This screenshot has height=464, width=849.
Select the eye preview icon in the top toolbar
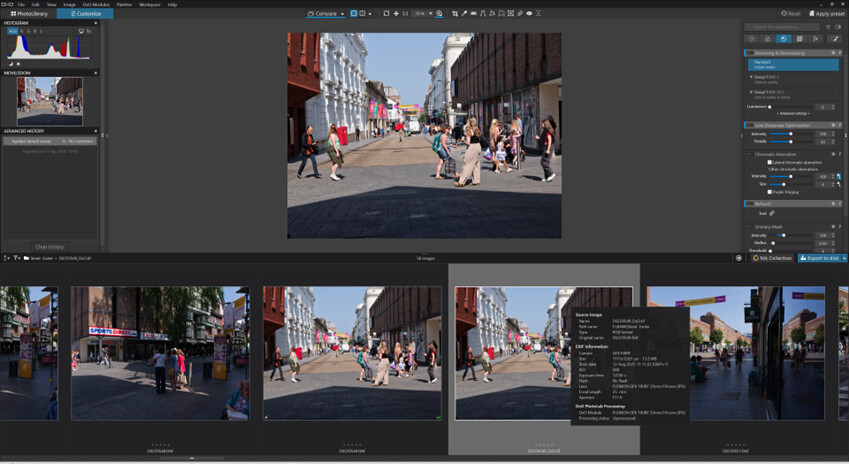point(529,14)
